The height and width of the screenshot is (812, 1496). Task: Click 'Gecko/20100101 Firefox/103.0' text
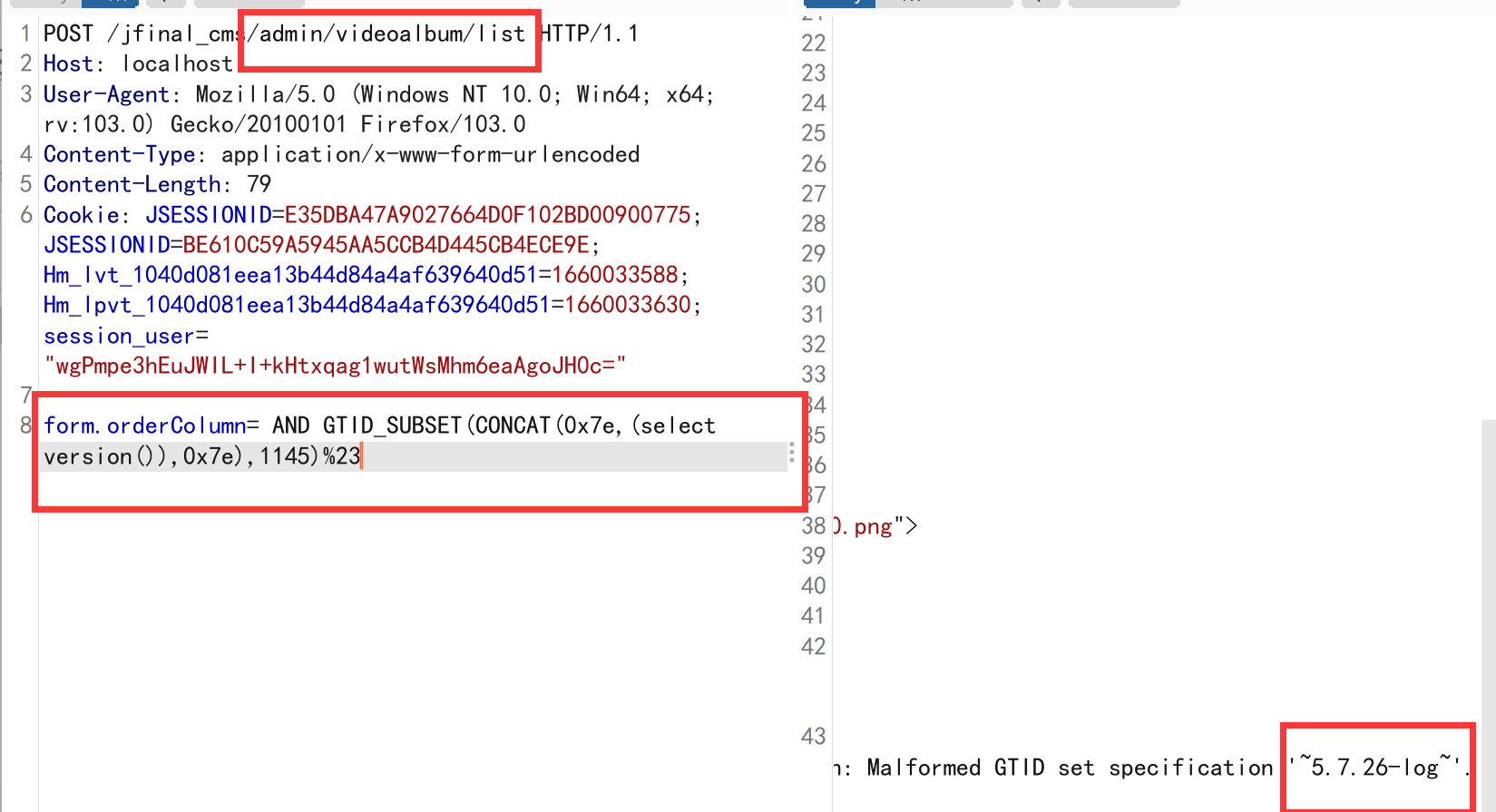coord(347,124)
